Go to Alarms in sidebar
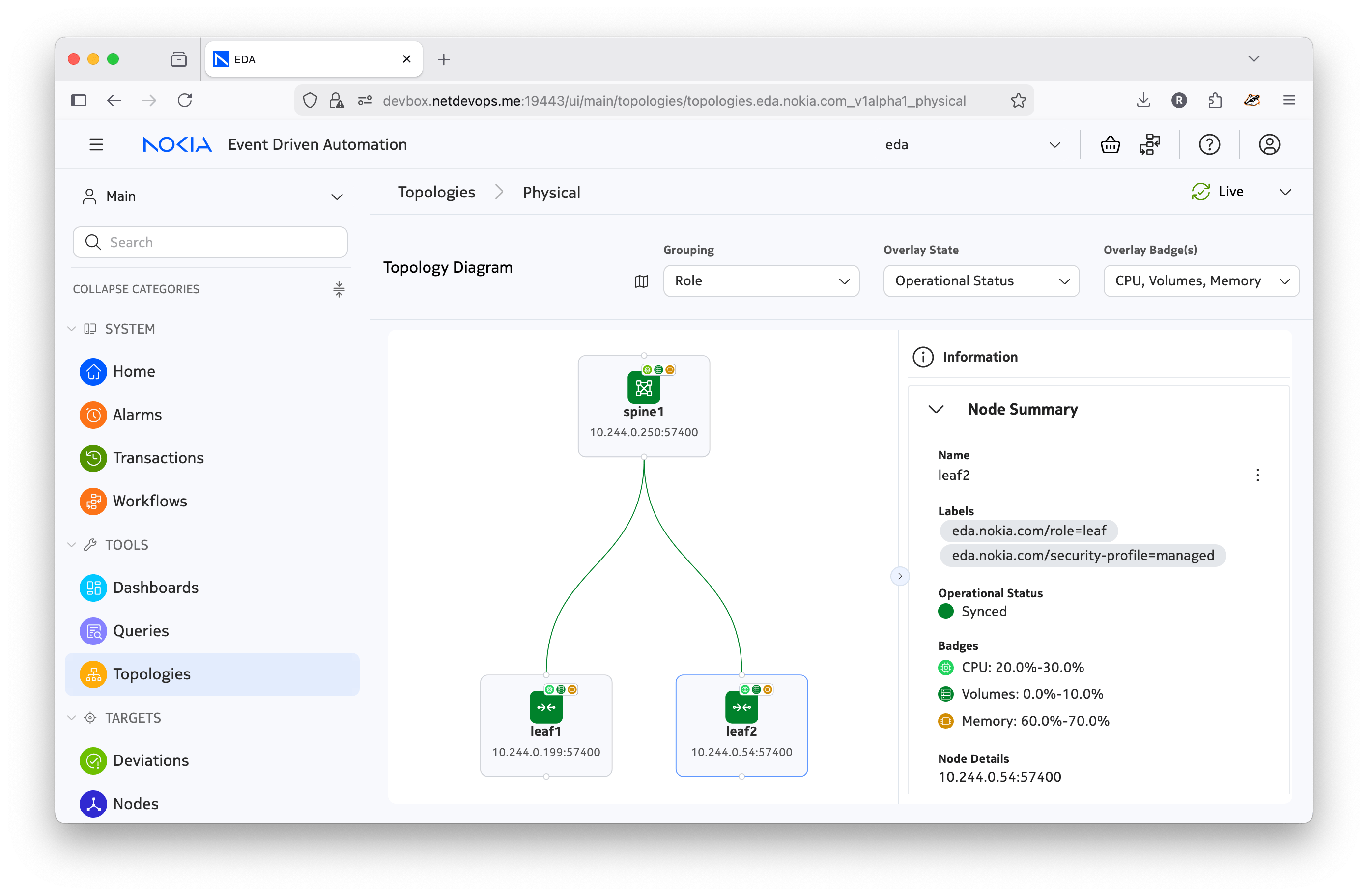The image size is (1368, 896). [137, 415]
